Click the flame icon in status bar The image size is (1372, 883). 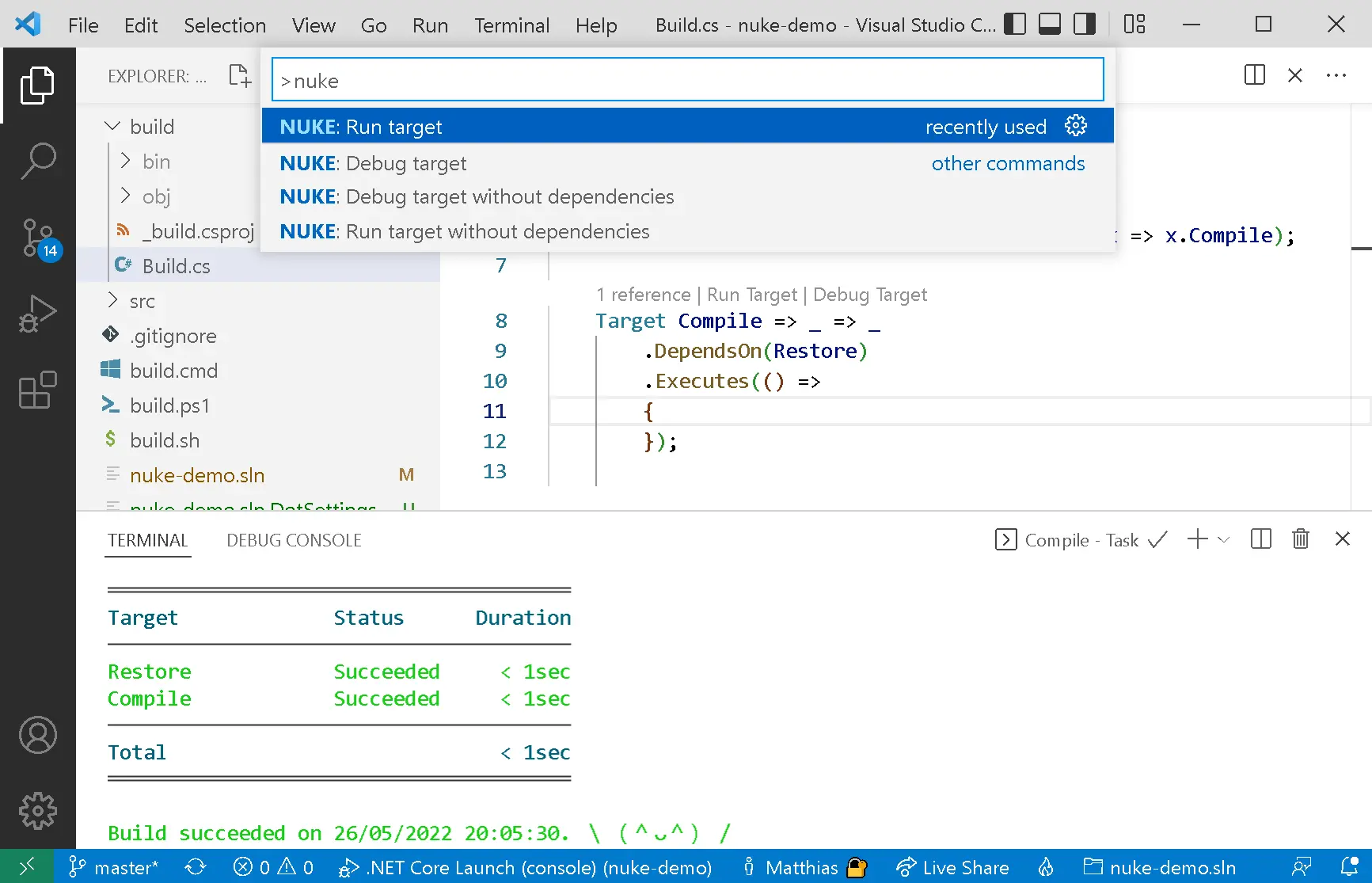click(1046, 867)
